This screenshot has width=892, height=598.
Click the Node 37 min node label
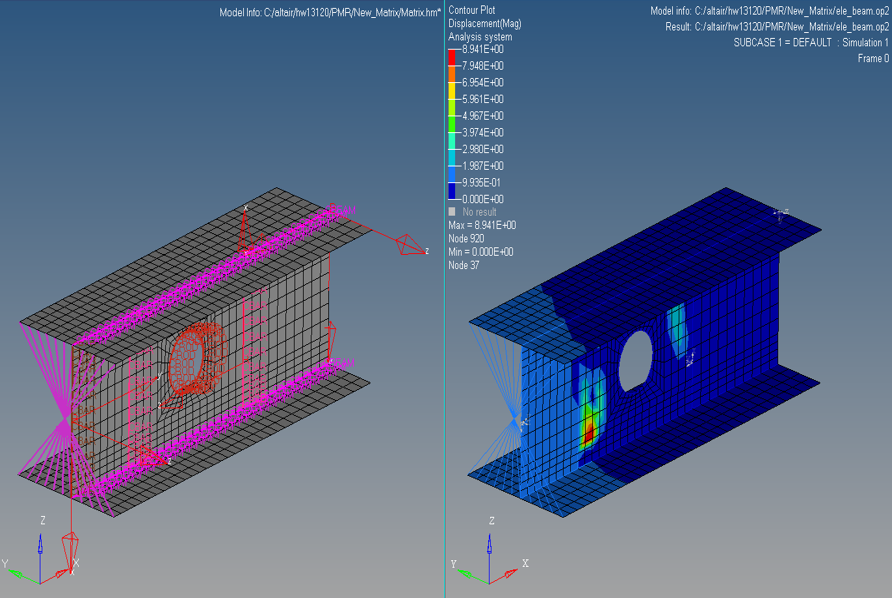pos(464,265)
